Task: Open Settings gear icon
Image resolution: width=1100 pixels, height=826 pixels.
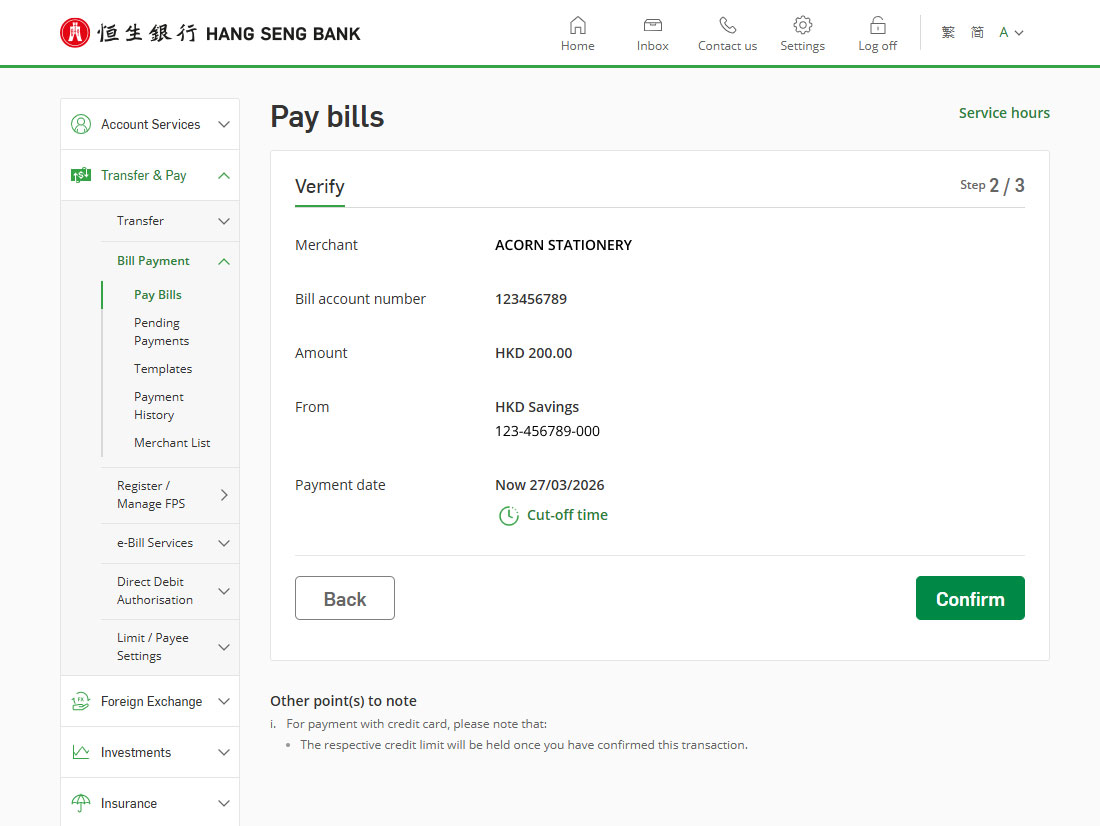Action: coord(803,25)
